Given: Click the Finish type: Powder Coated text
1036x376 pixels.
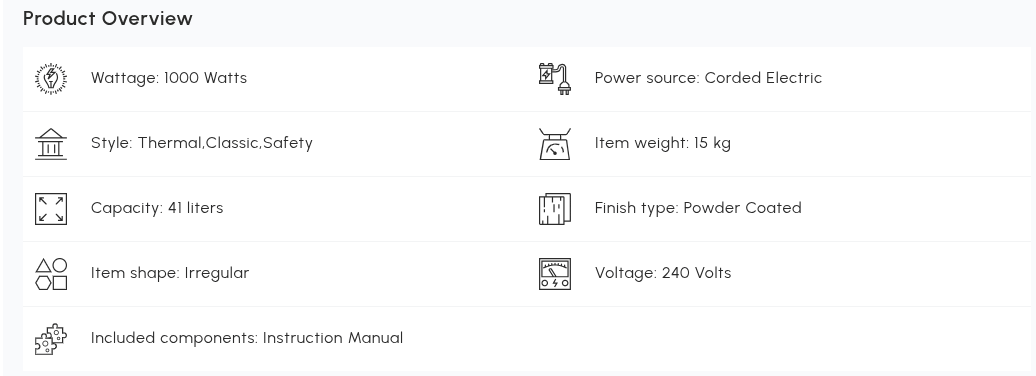Looking at the screenshot, I should 698,208.
